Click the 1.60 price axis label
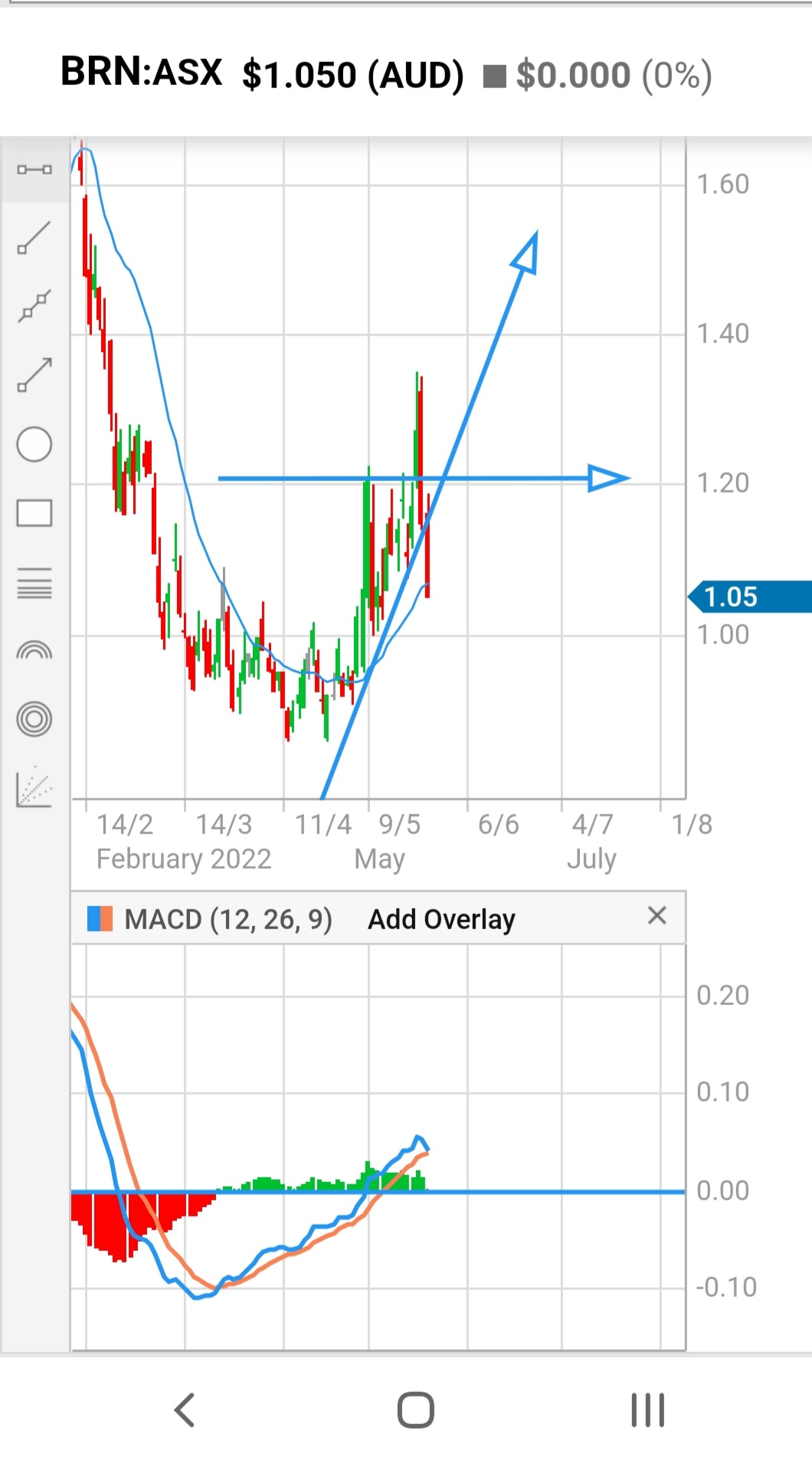The height and width of the screenshot is (1457, 812). point(722,185)
